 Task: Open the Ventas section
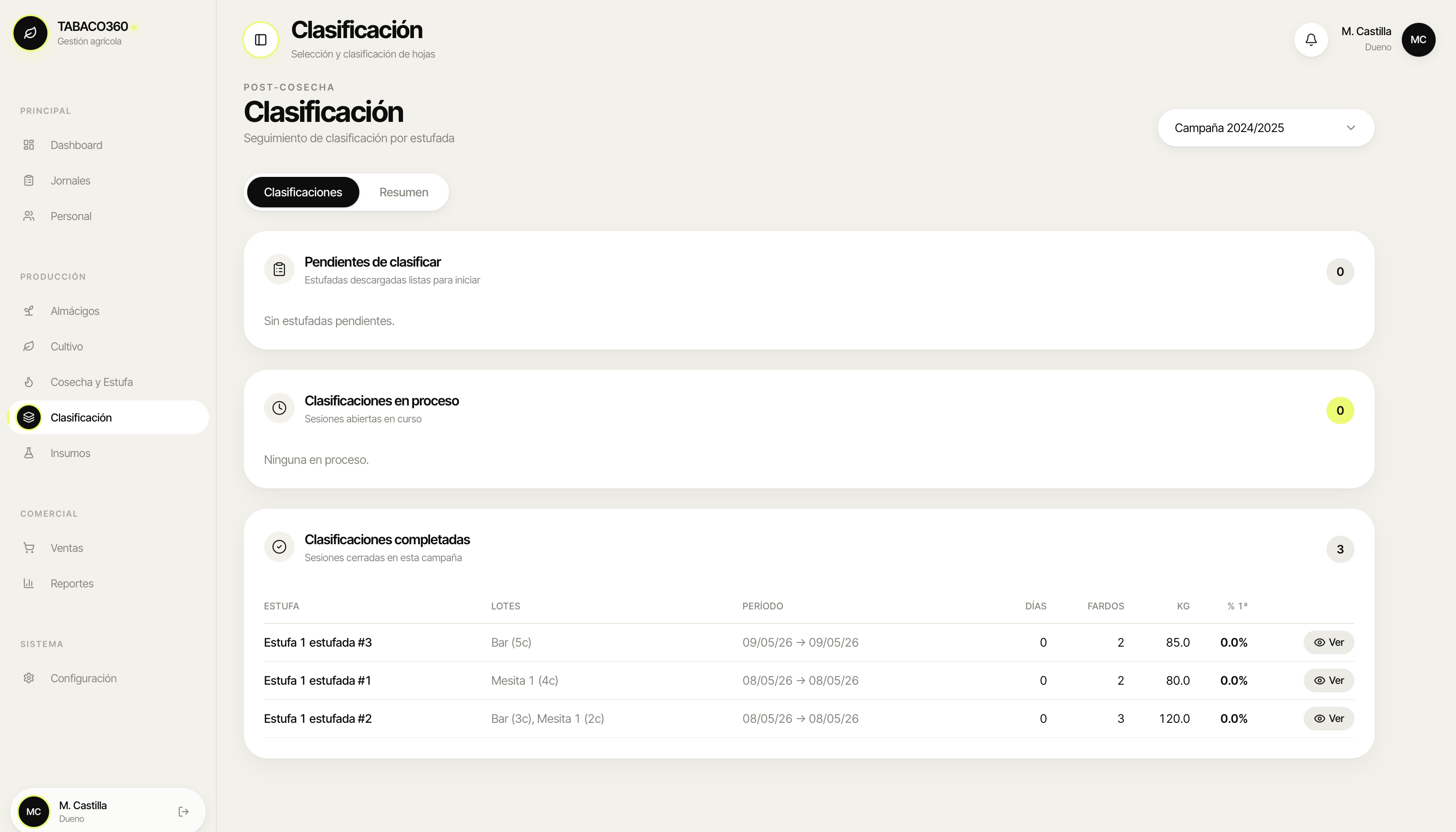tap(109, 548)
